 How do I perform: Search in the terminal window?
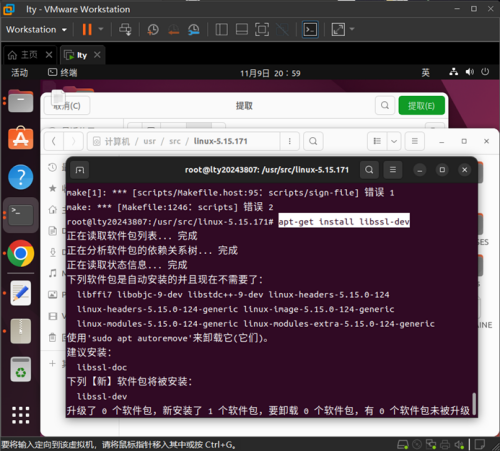tap(369, 170)
